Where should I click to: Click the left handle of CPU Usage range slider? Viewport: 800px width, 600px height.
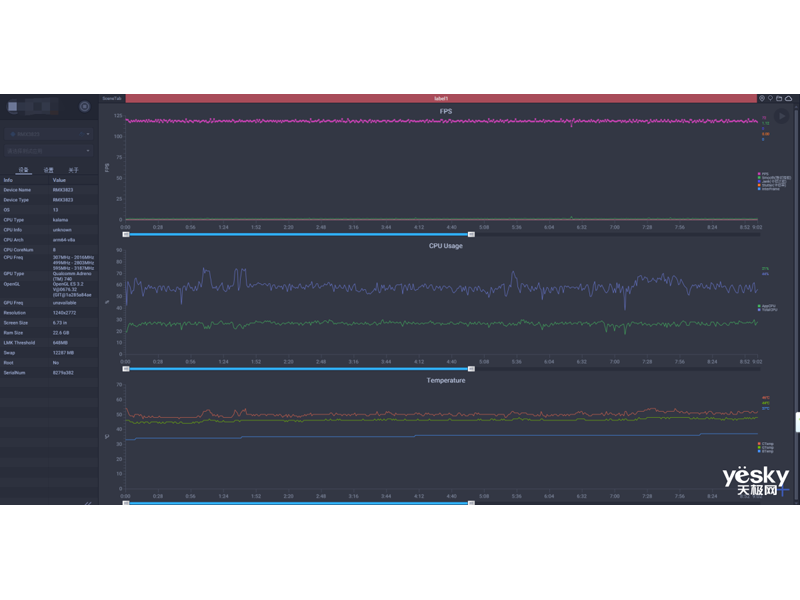coord(126,369)
